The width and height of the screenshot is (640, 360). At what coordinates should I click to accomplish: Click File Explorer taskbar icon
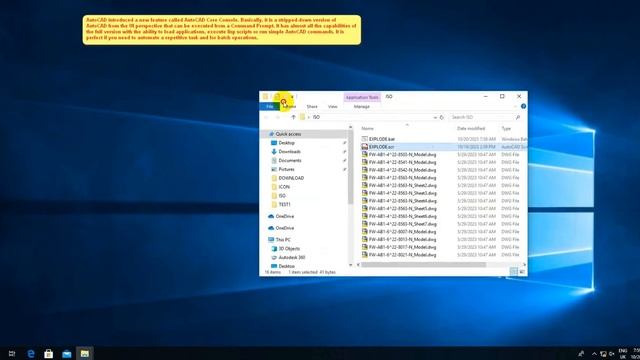point(84,353)
